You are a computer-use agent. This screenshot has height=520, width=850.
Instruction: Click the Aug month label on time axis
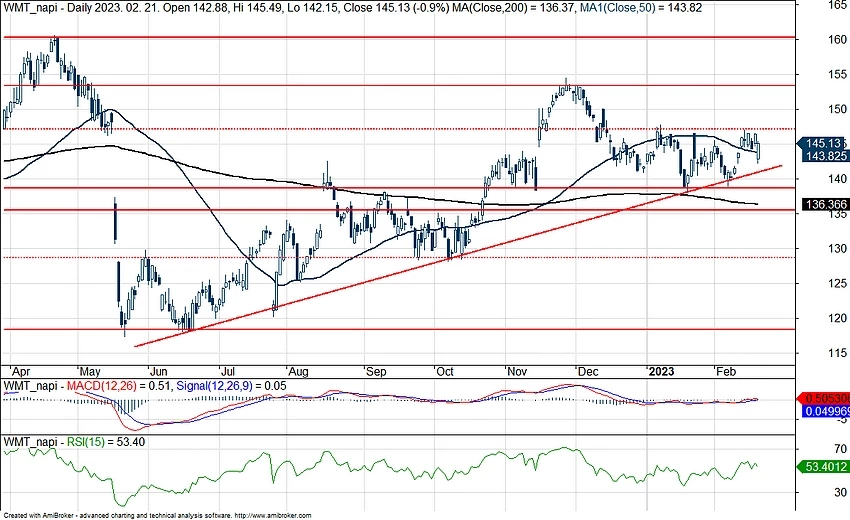pos(298,372)
